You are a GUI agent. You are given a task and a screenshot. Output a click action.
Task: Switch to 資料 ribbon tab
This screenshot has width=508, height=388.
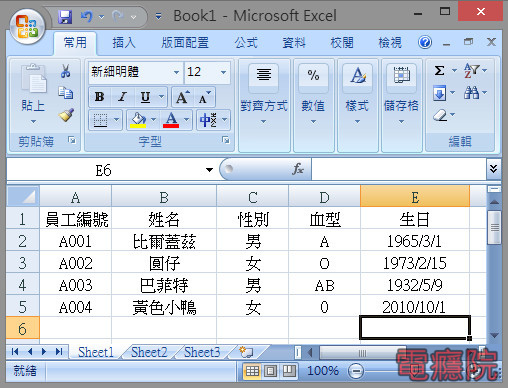(x=294, y=43)
